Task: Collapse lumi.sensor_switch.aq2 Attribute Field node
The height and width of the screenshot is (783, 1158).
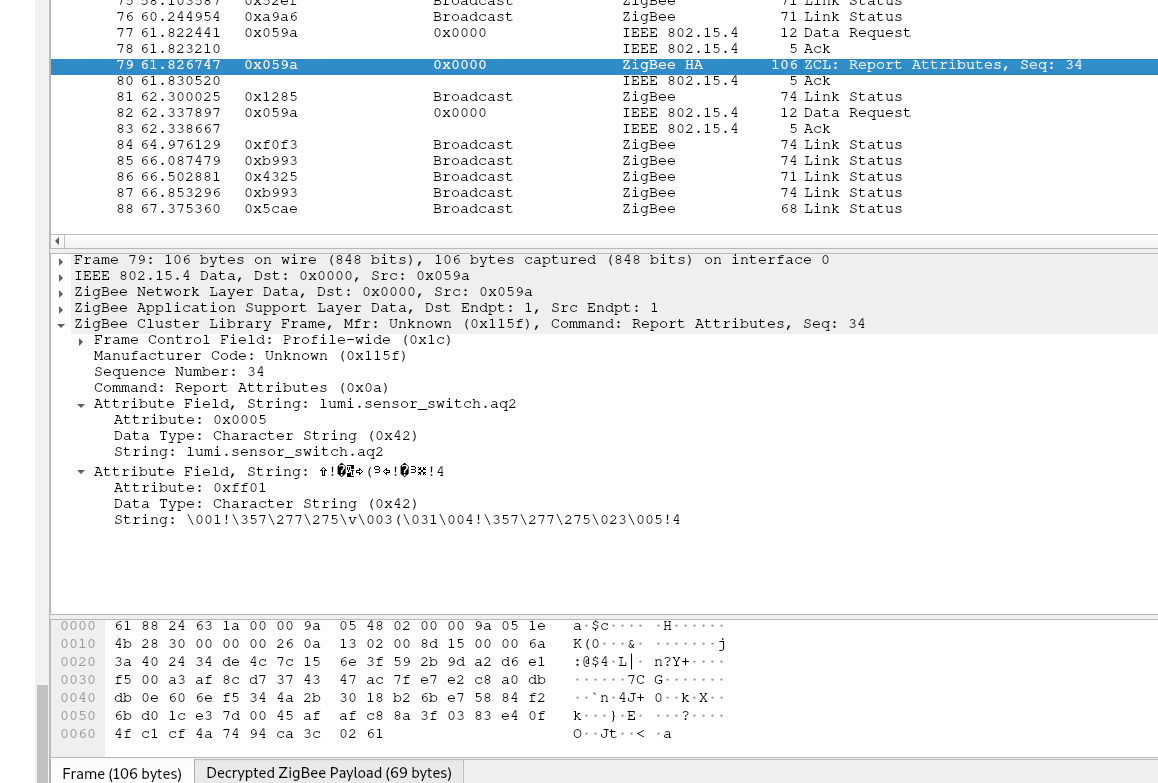Action: coord(80,405)
